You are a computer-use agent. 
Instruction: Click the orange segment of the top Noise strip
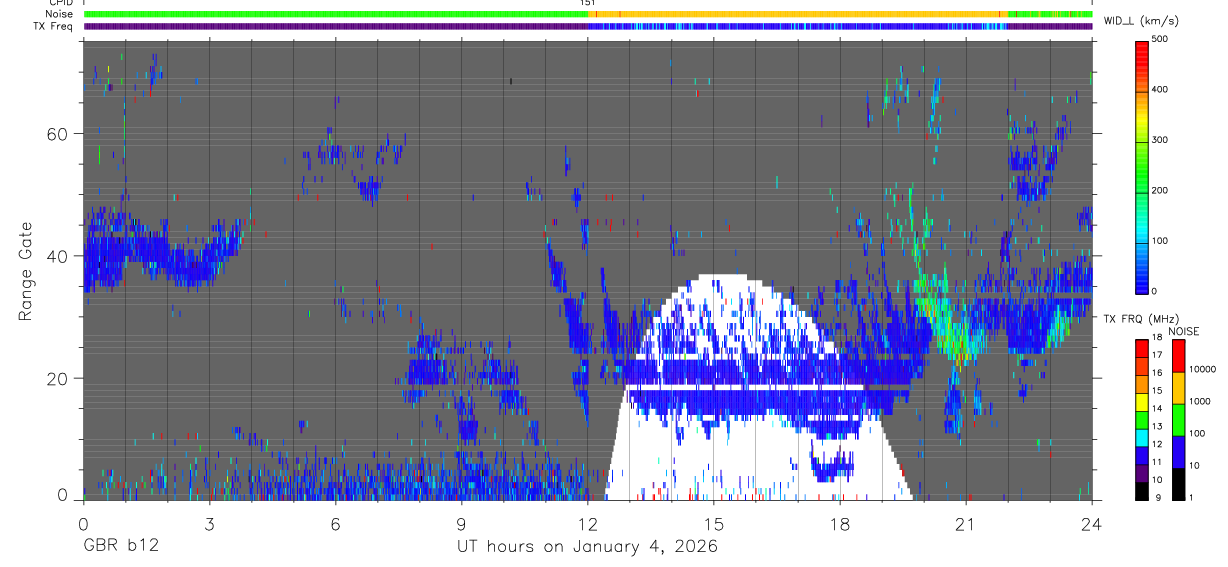(800, 14)
